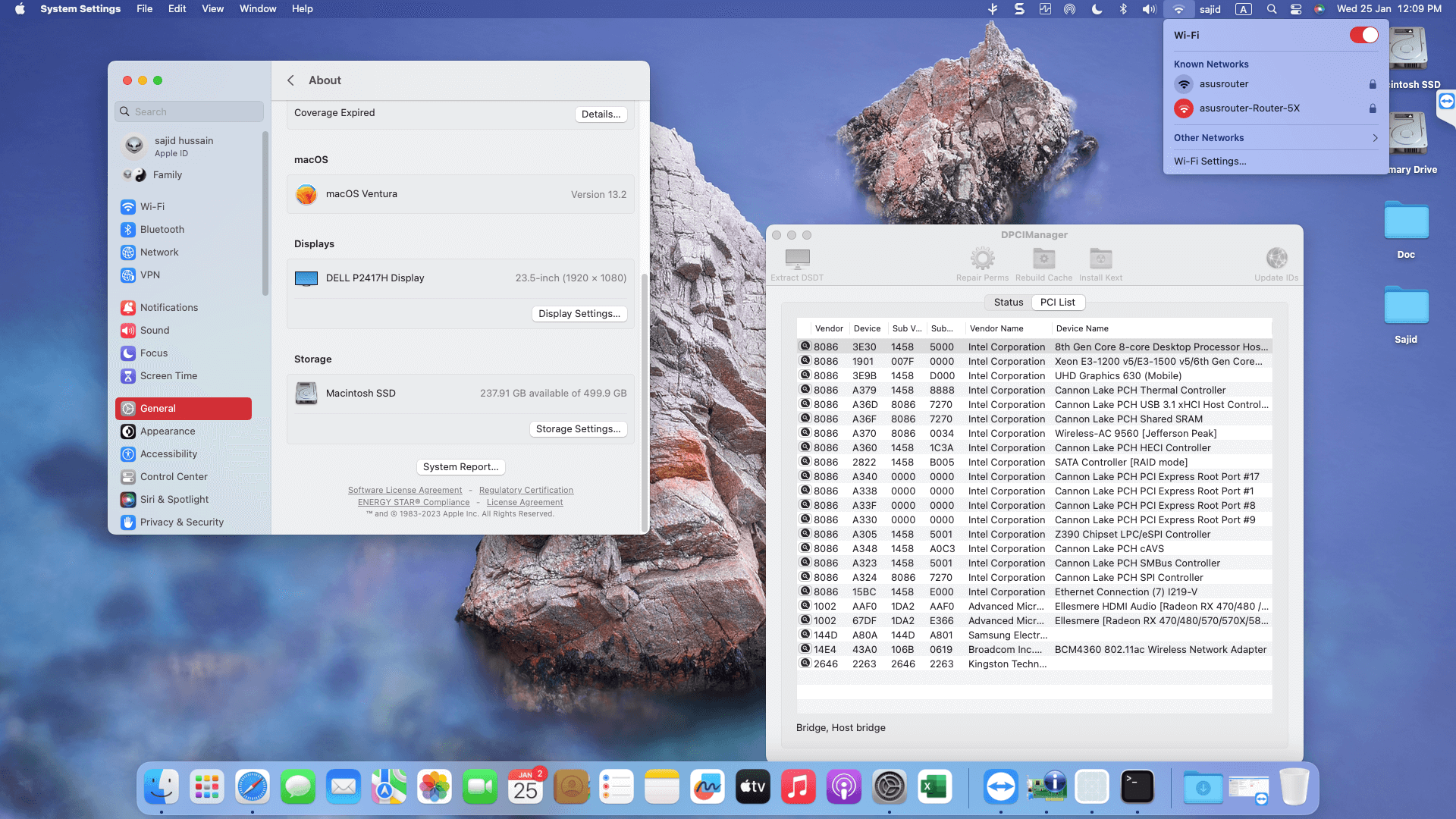Open TeamViewer from the Dock
This screenshot has height=819, width=1456.
coord(1001,787)
